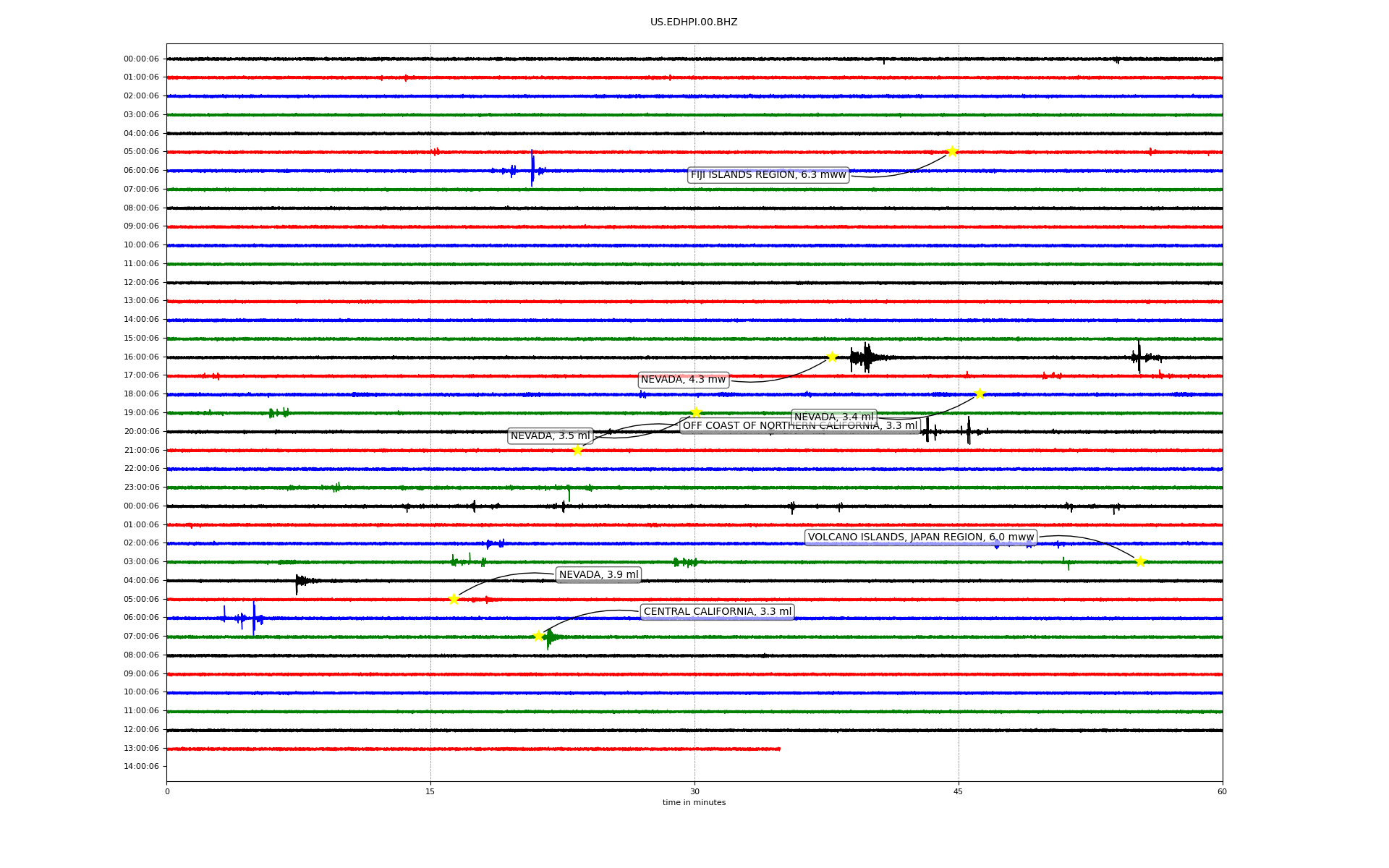Click the black waveform burst on the 16:00:06 trace
Image resolution: width=1389 pixels, height=868 pixels.
864,357
